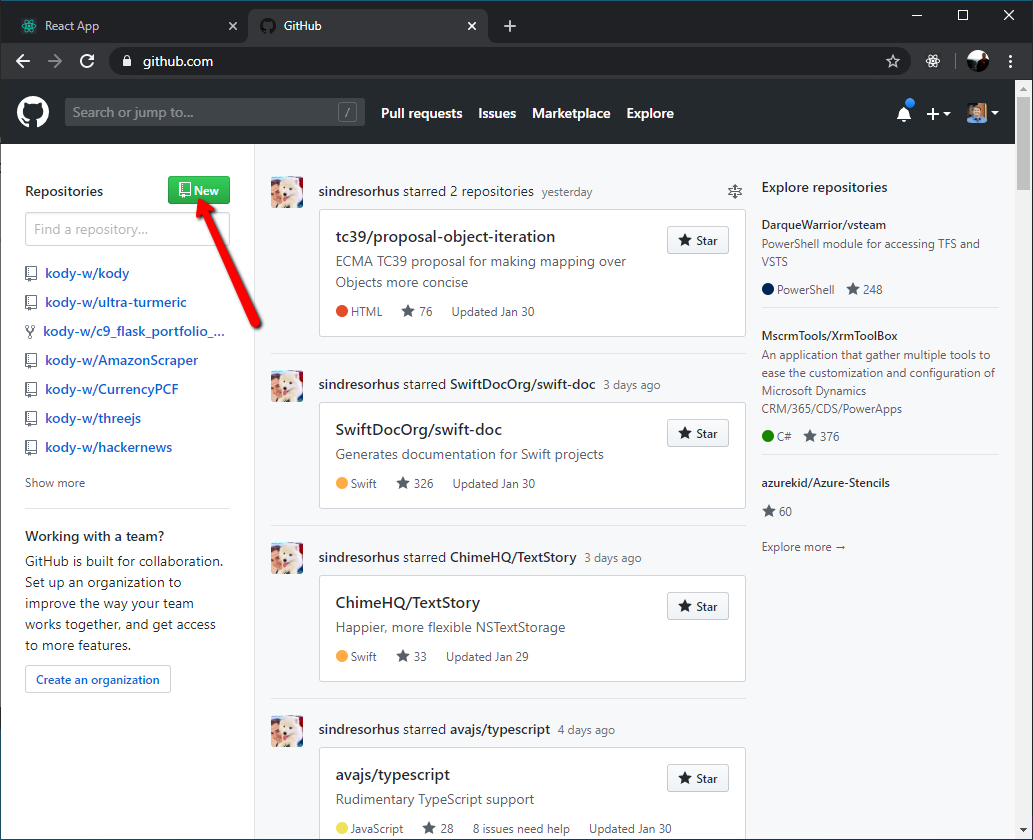The width and height of the screenshot is (1033, 840).
Task: Click the fork icon beside c9_flask_portfolio
Action: coord(30,331)
